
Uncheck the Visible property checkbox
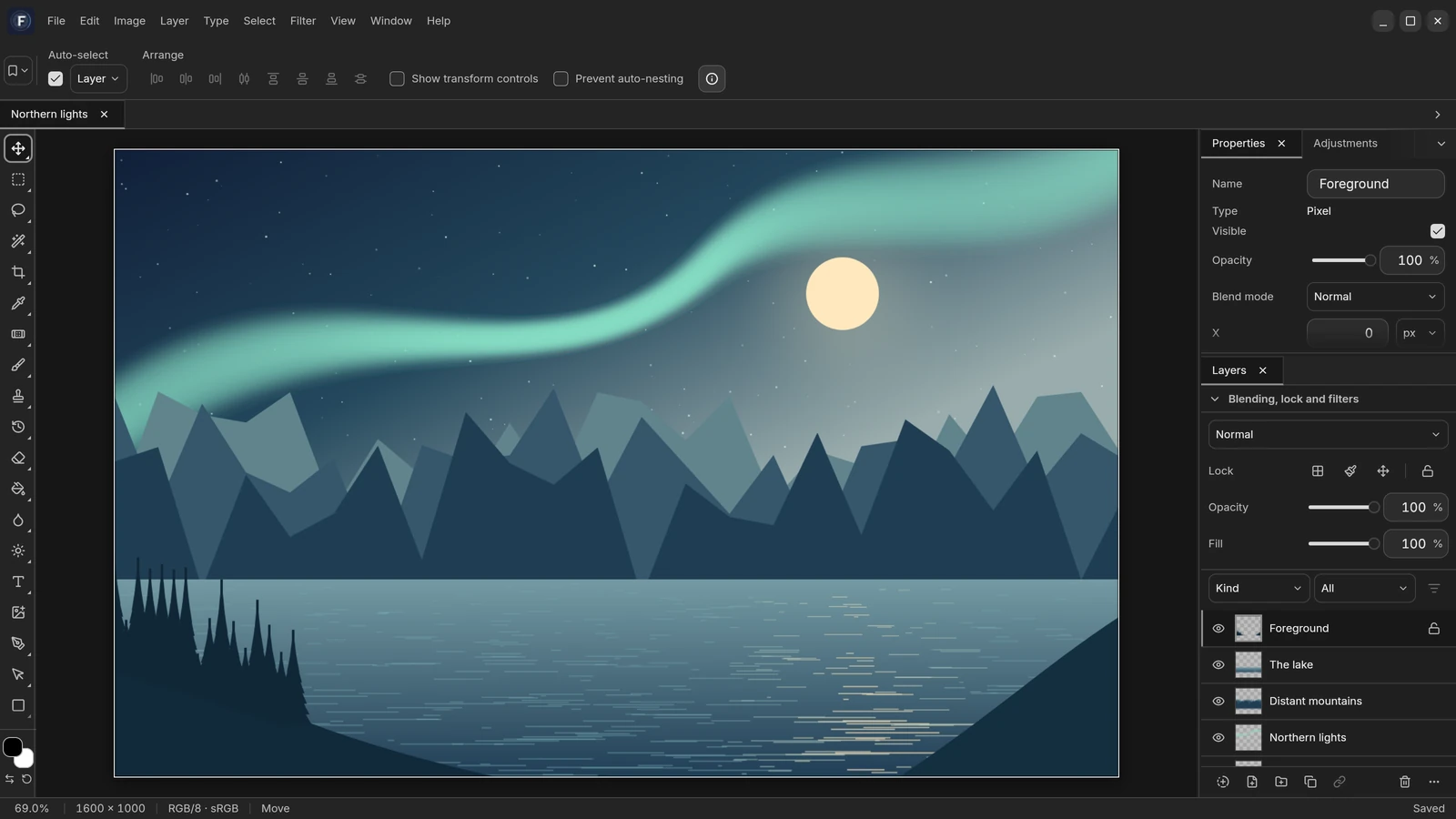pos(1437,231)
